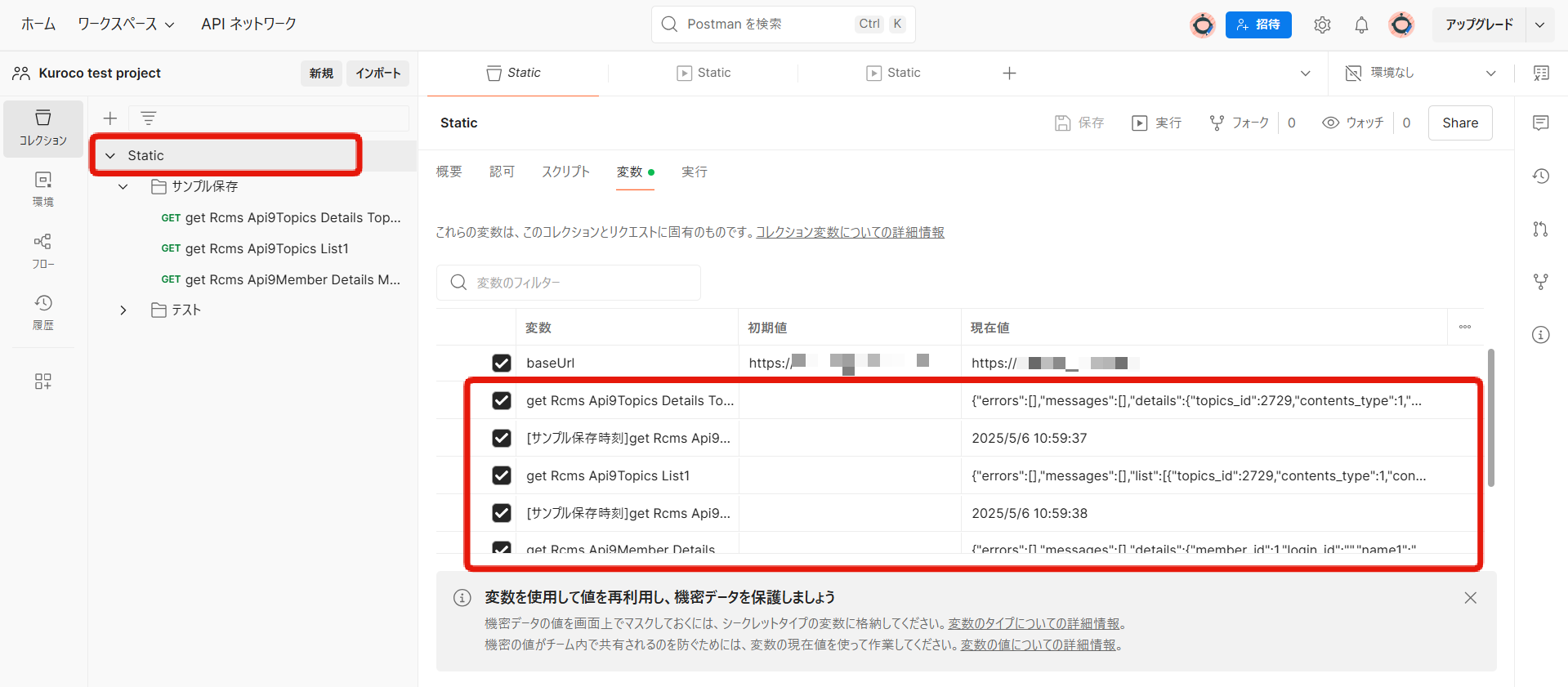Image resolution: width=1568 pixels, height=687 pixels.
Task: Fork the Static collection
Action: coord(1240,123)
